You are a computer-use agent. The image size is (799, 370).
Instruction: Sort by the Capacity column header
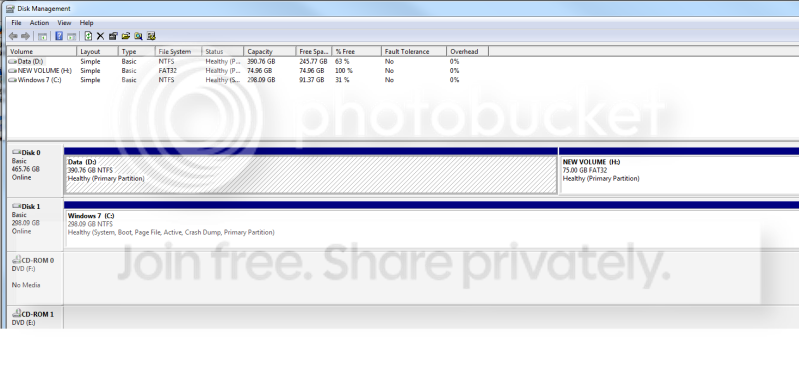tap(269, 51)
